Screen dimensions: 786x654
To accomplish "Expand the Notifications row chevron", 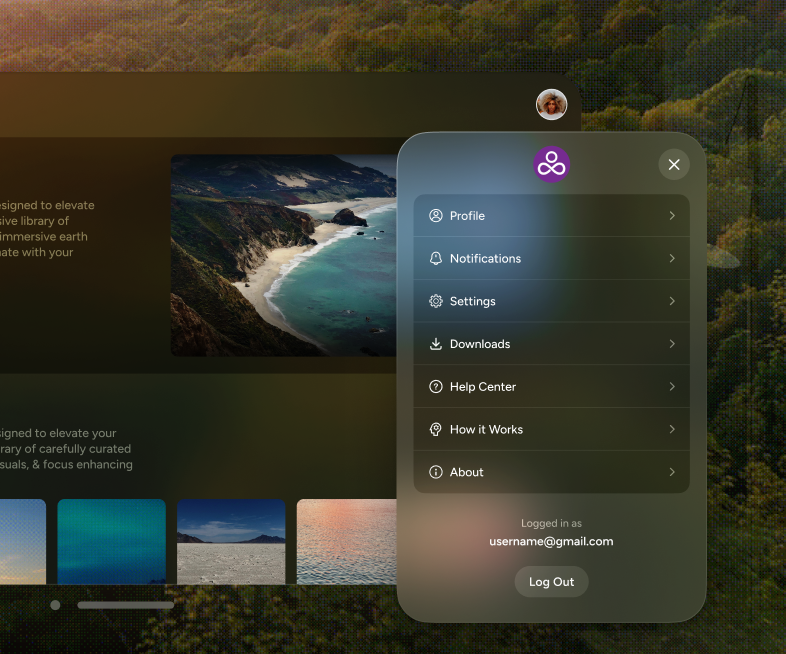I will tap(672, 258).
